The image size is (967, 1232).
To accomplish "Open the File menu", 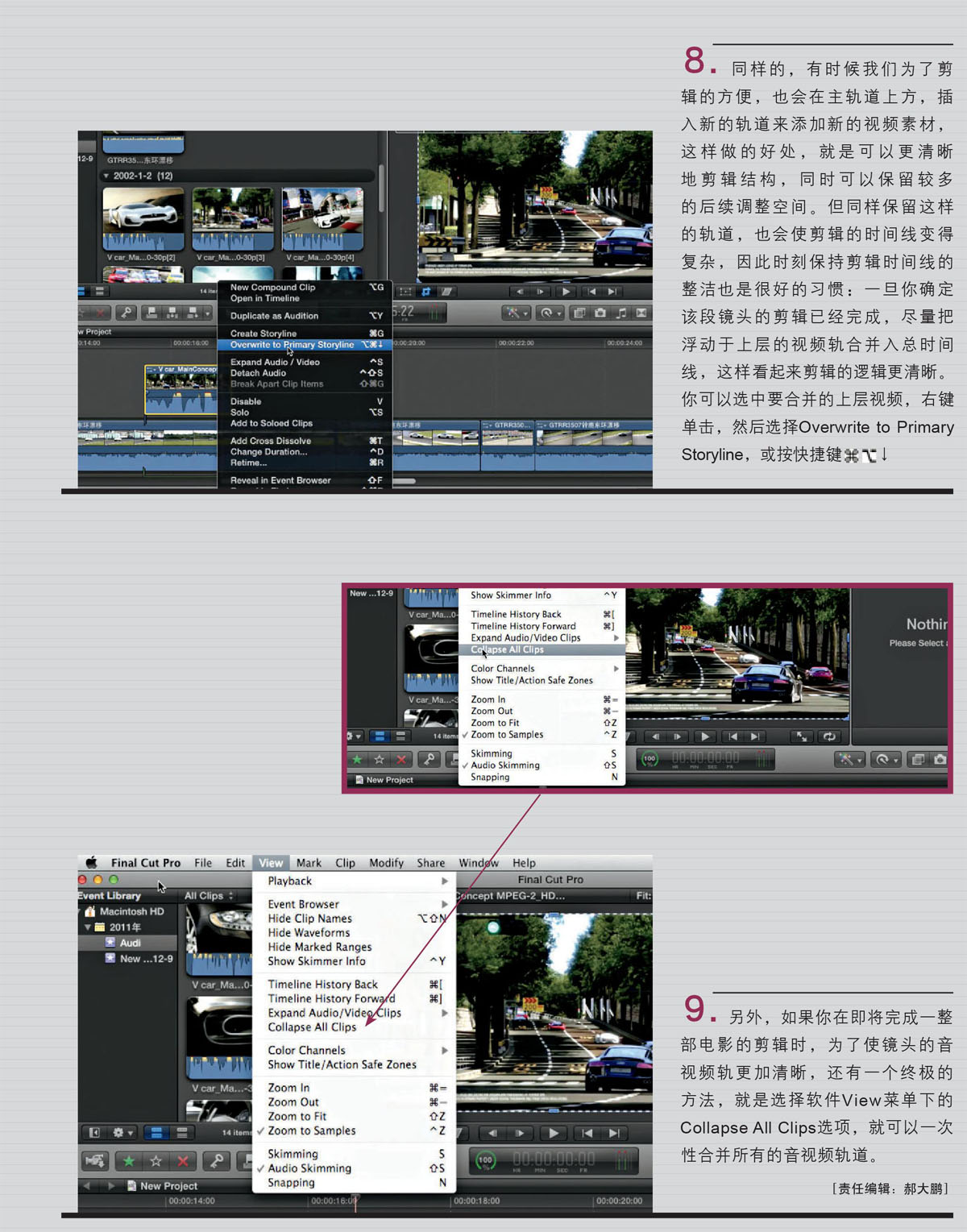I will point(203,863).
